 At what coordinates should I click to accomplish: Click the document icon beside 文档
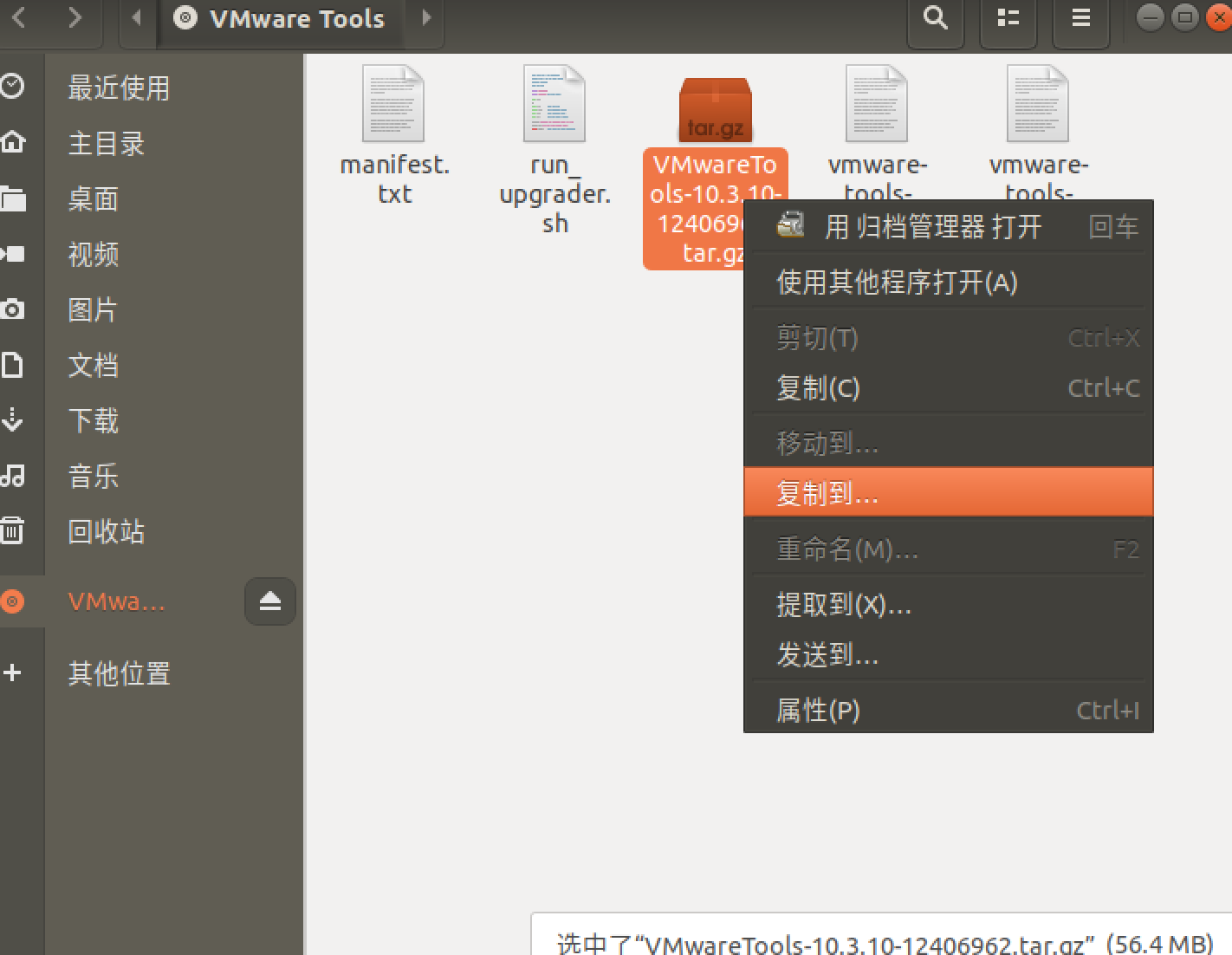[12, 365]
